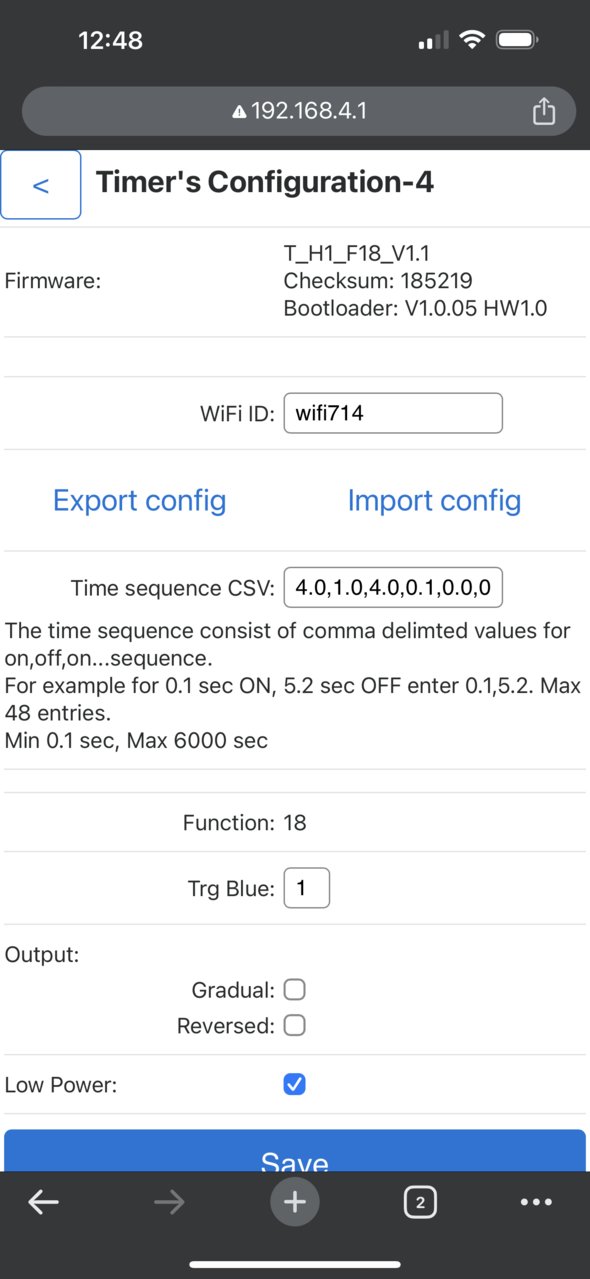The image size is (590, 1279).
Task: Tap the share icon in address bar
Action: pyautogui.click(x=543, y=110)
